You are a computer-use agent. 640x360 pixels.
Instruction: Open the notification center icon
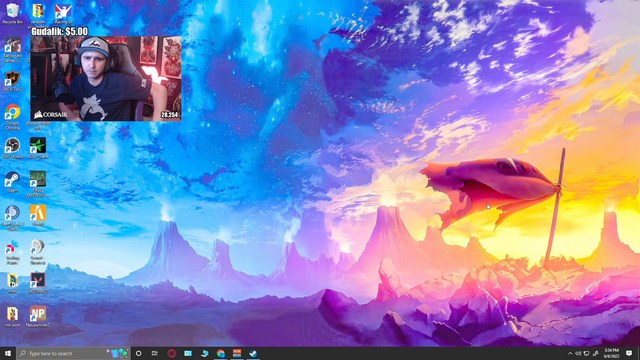[x=629, y=353]
